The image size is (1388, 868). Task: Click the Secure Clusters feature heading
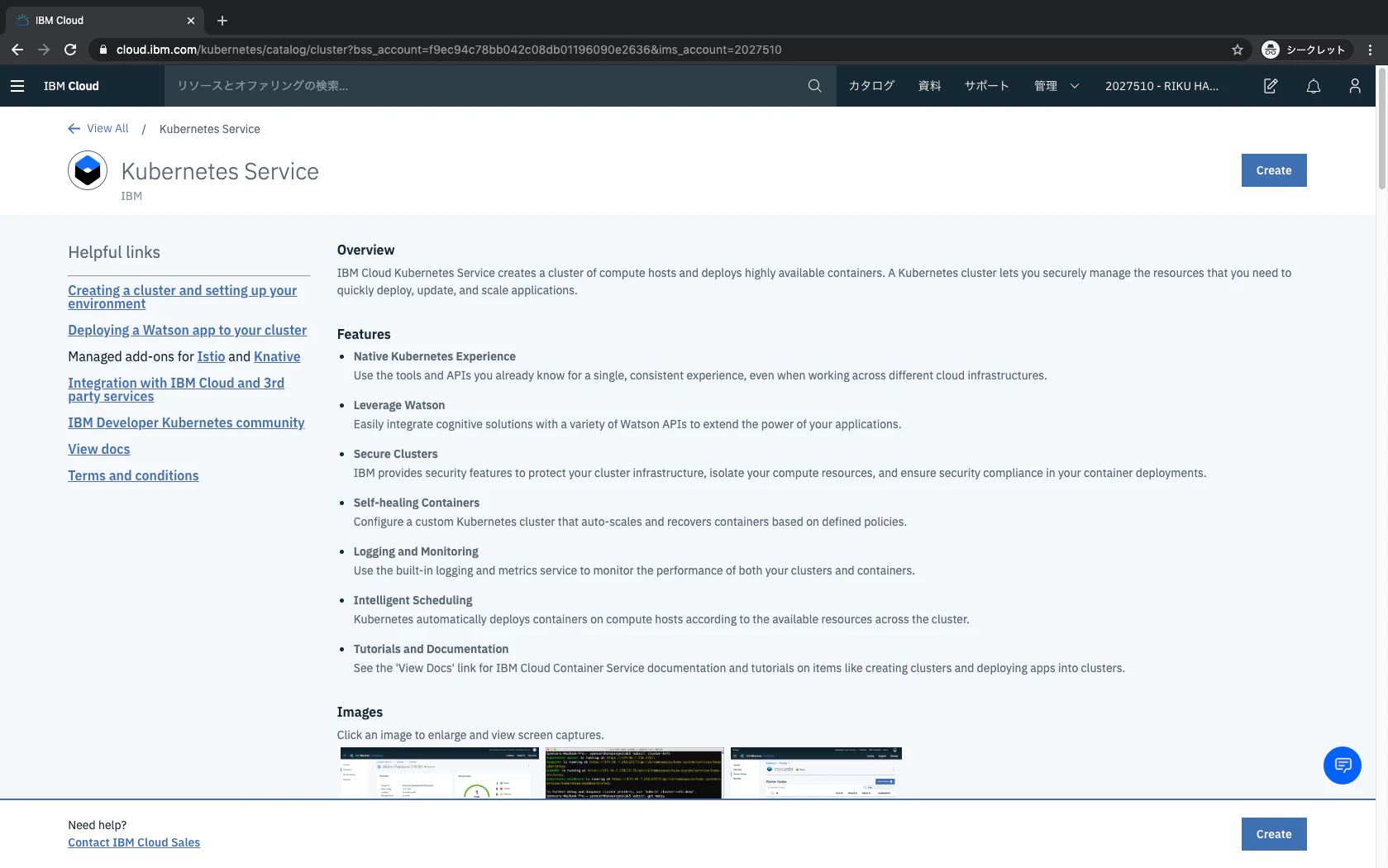tap(396, 454)
